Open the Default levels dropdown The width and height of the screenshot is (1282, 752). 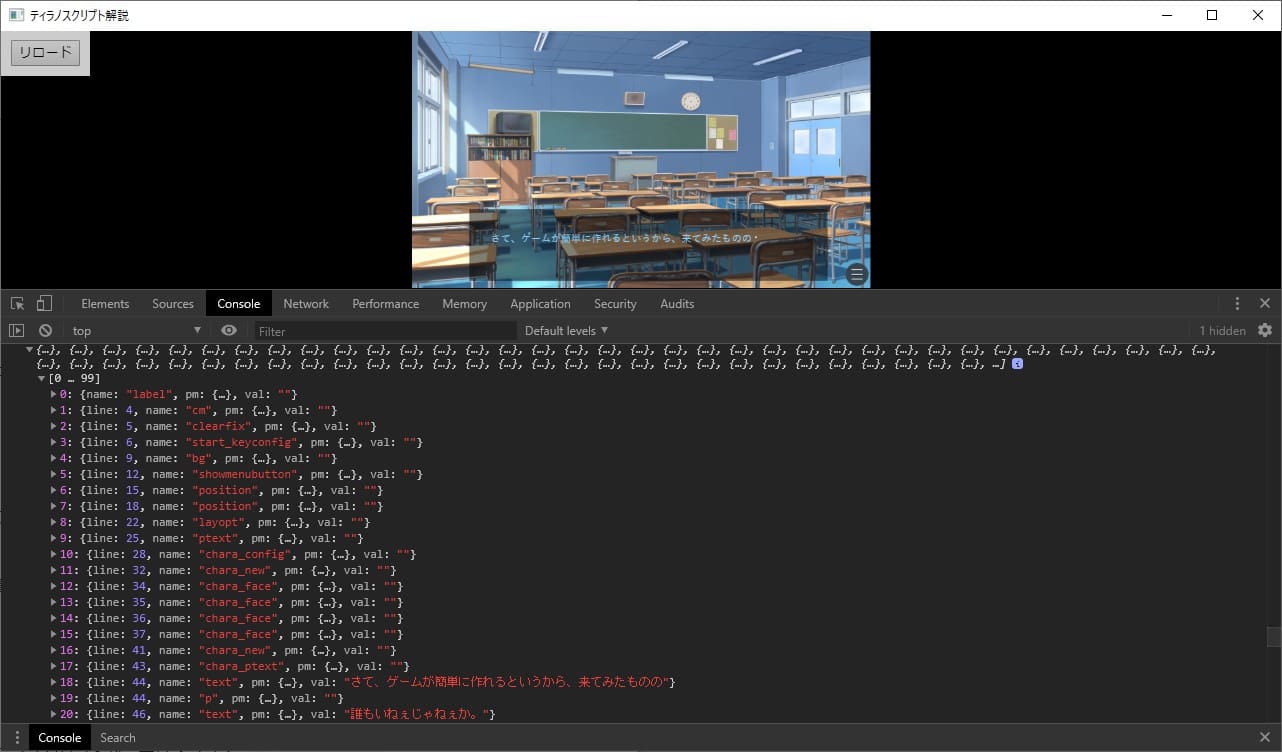566,331
